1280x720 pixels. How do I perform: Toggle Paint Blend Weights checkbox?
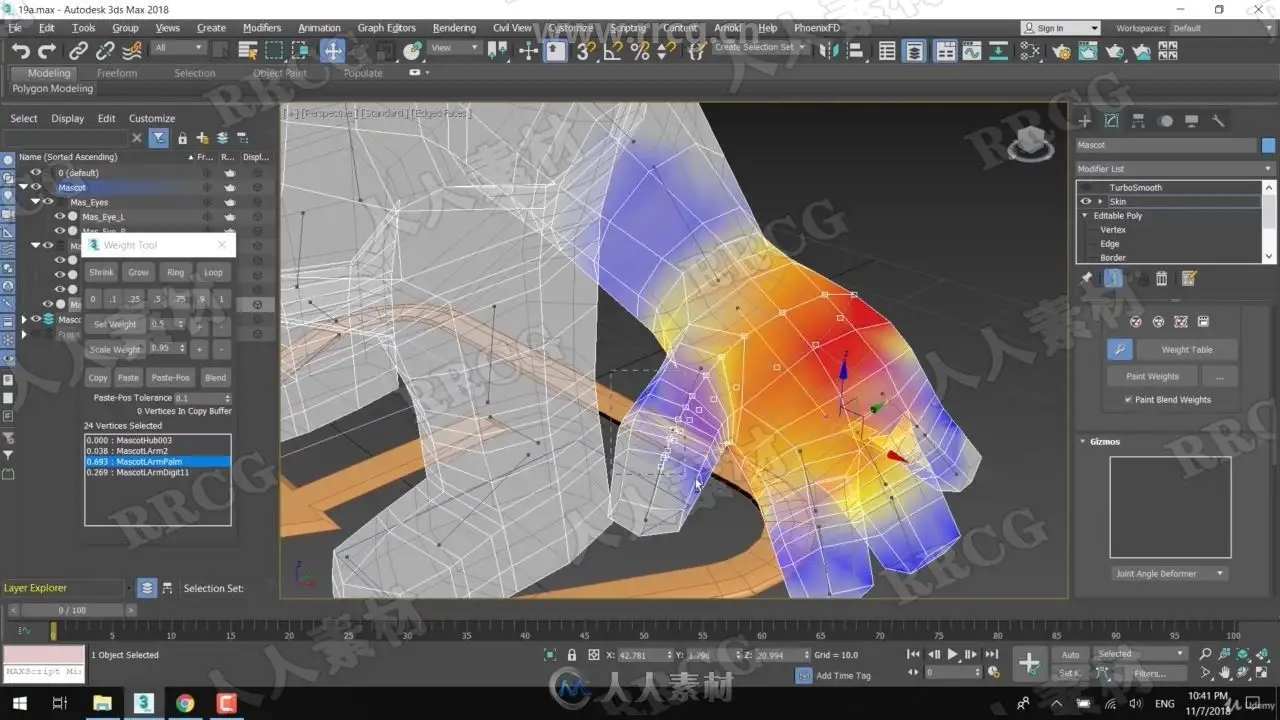coord(1129,400)
